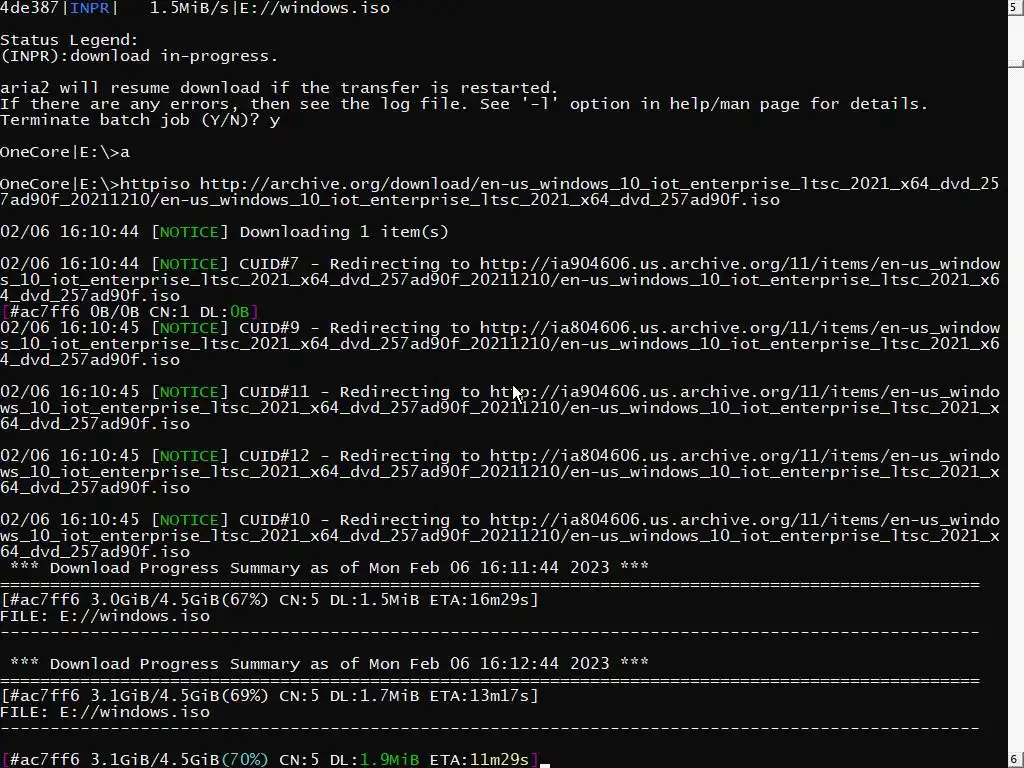The width and height of the screenshot is (1024, 768).
Task: Click 'Terminate batch job (Y/N)? y' line
Action: 140,120
